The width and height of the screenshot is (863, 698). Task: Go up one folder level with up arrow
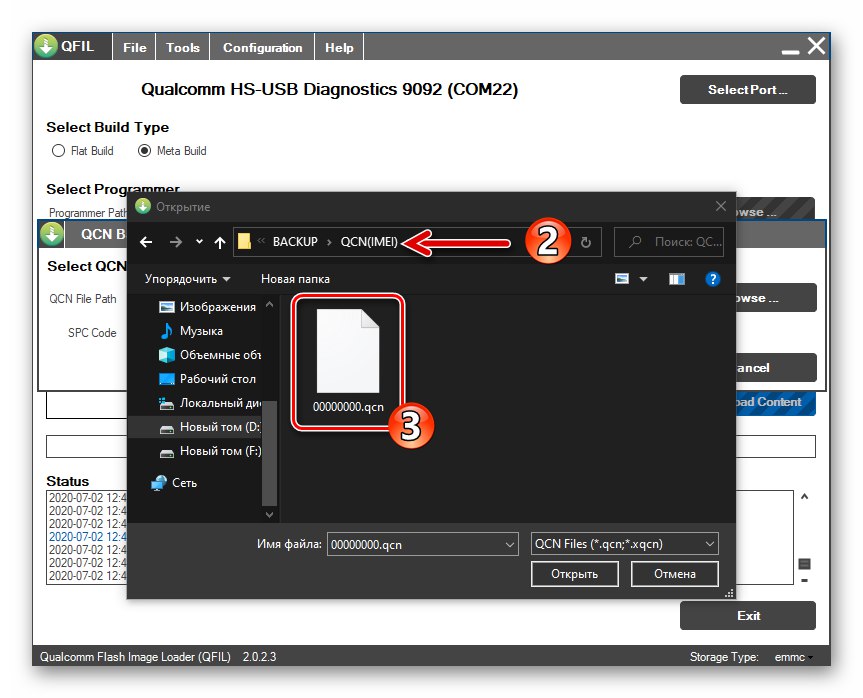pyautogui.click(x=220, y=242)
